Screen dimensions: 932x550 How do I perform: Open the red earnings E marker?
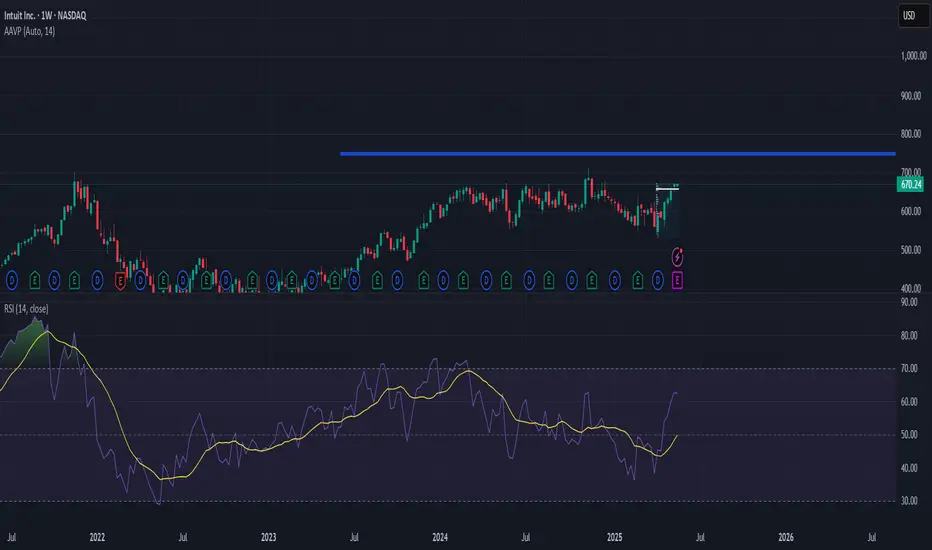click(x=119, y=280)
